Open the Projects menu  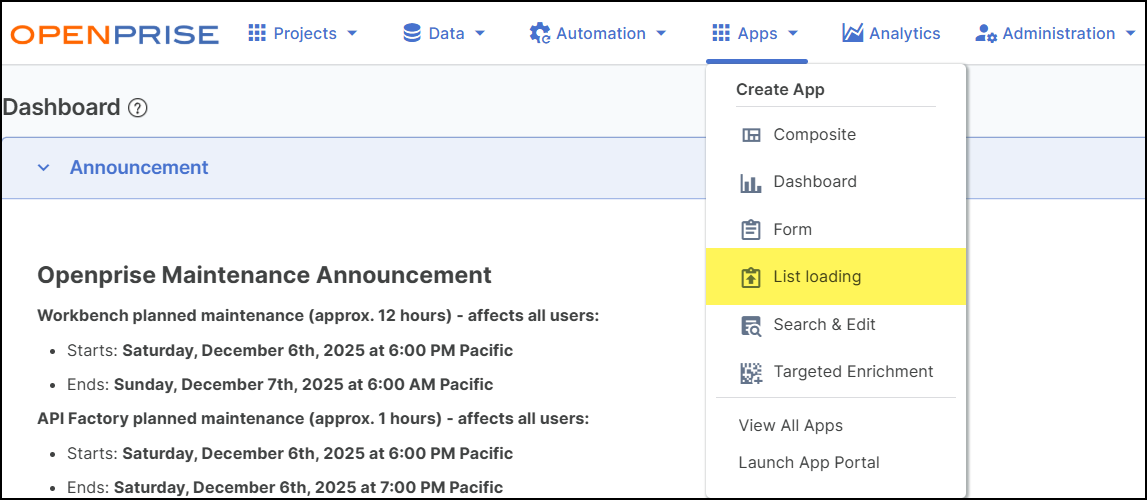[303, 34]
